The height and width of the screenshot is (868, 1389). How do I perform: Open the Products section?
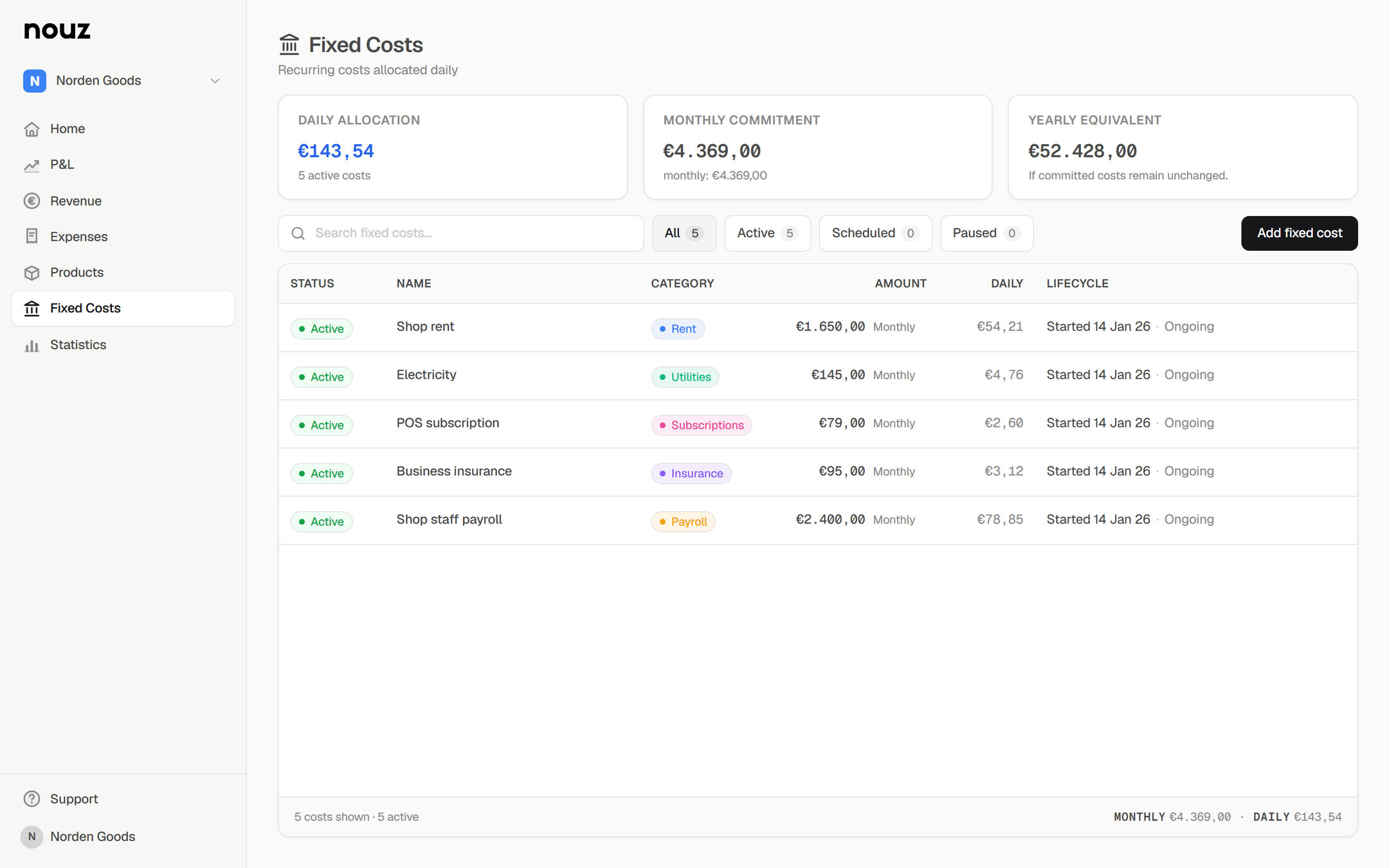tap(123, 273)
